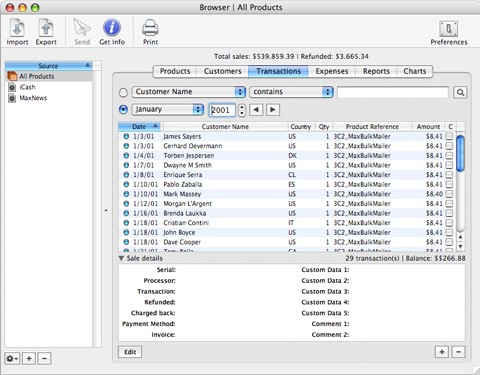Check the box in John Boyce row
This screenshot has height=375, width=480.
pos(449,232)
